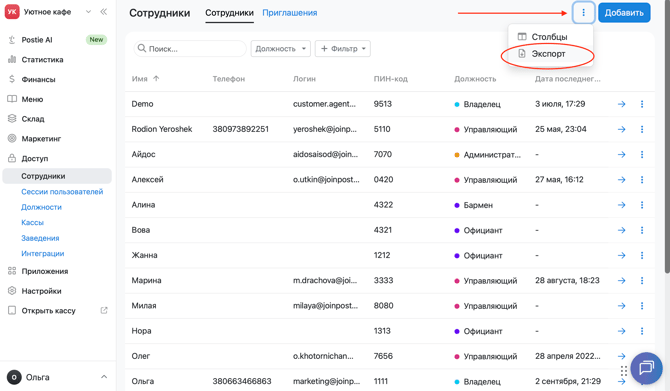Open the Алина row arrow
This screenshot has width=670, height=391.
pos(622,205)
